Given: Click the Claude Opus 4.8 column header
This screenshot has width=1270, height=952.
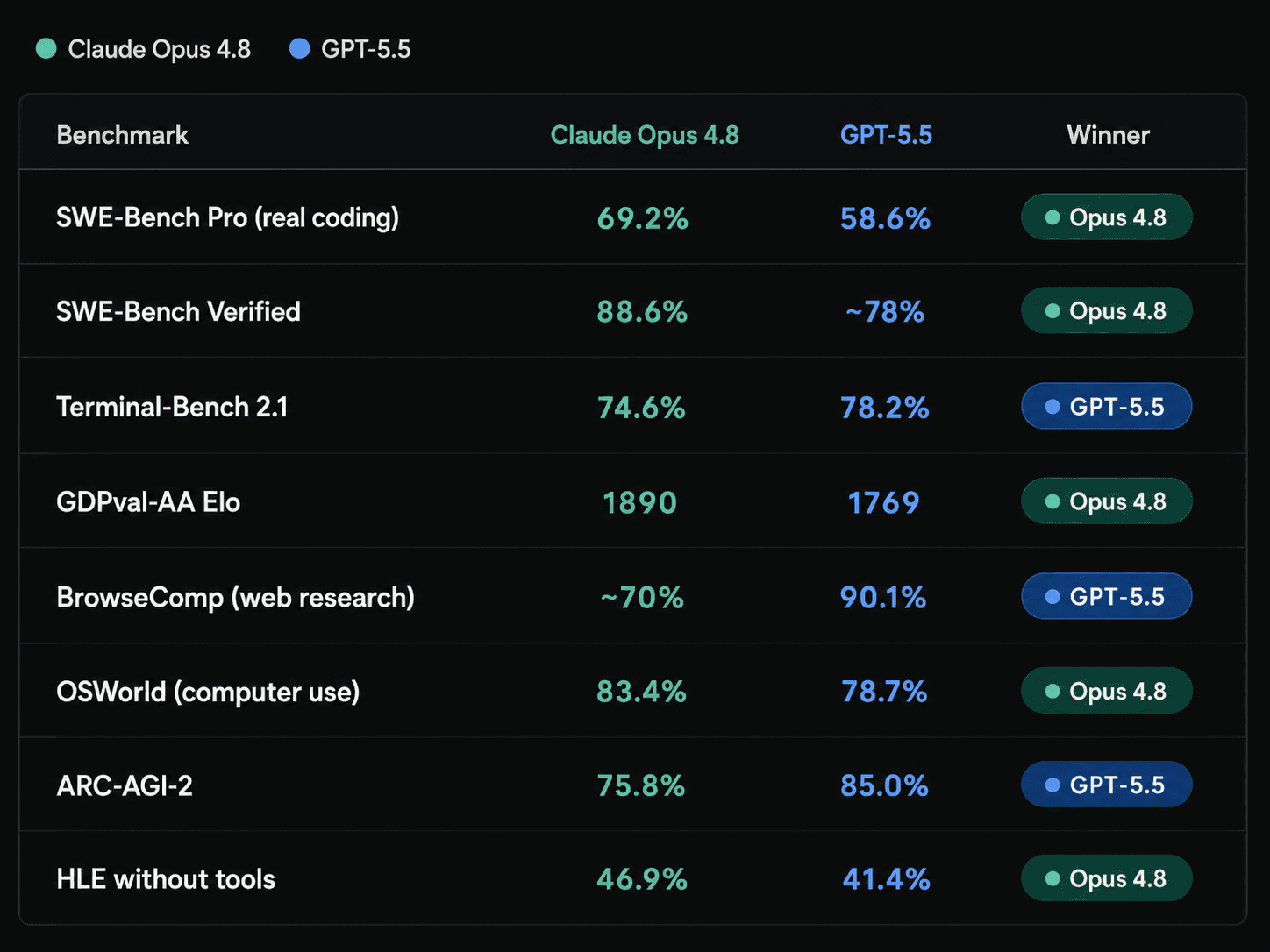Looking at the screenshot, I should (645, 135).
